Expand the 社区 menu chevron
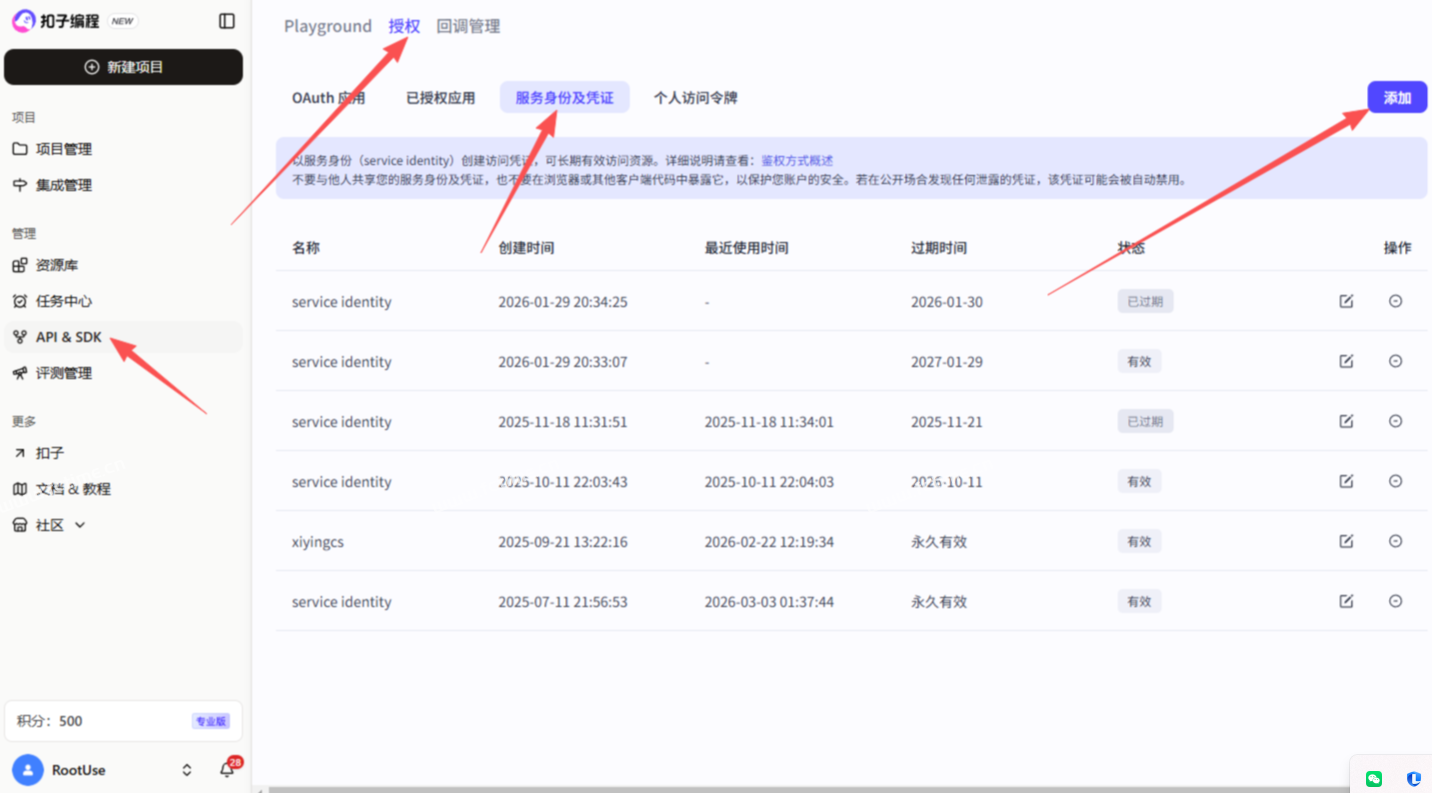 pos(81,525)
